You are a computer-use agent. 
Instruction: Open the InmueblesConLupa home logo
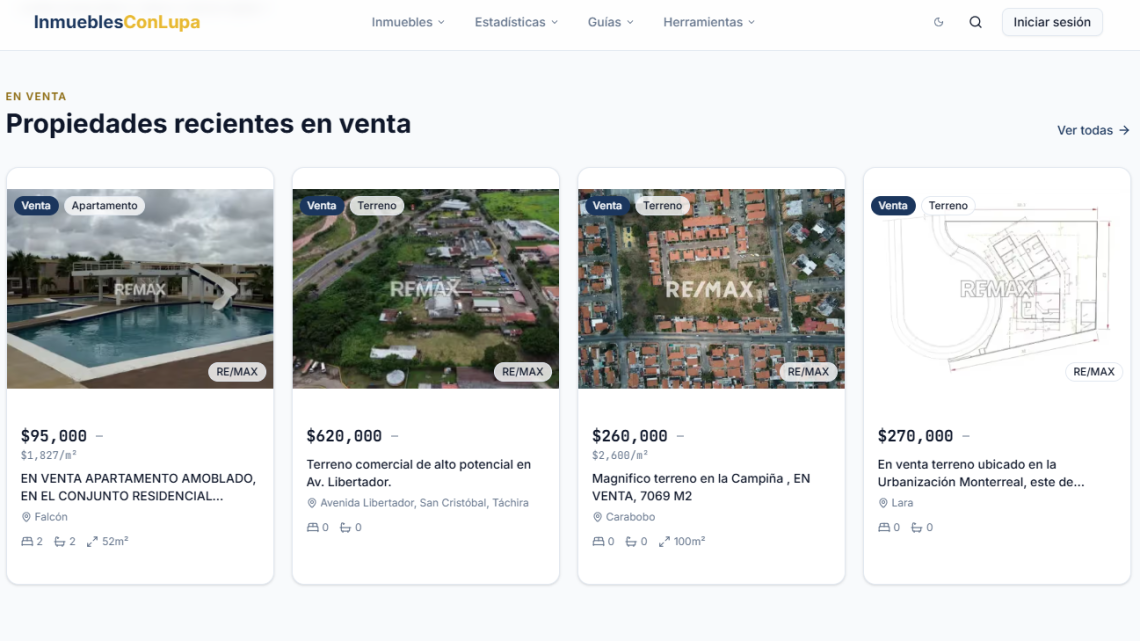click(x=117, y=22)
